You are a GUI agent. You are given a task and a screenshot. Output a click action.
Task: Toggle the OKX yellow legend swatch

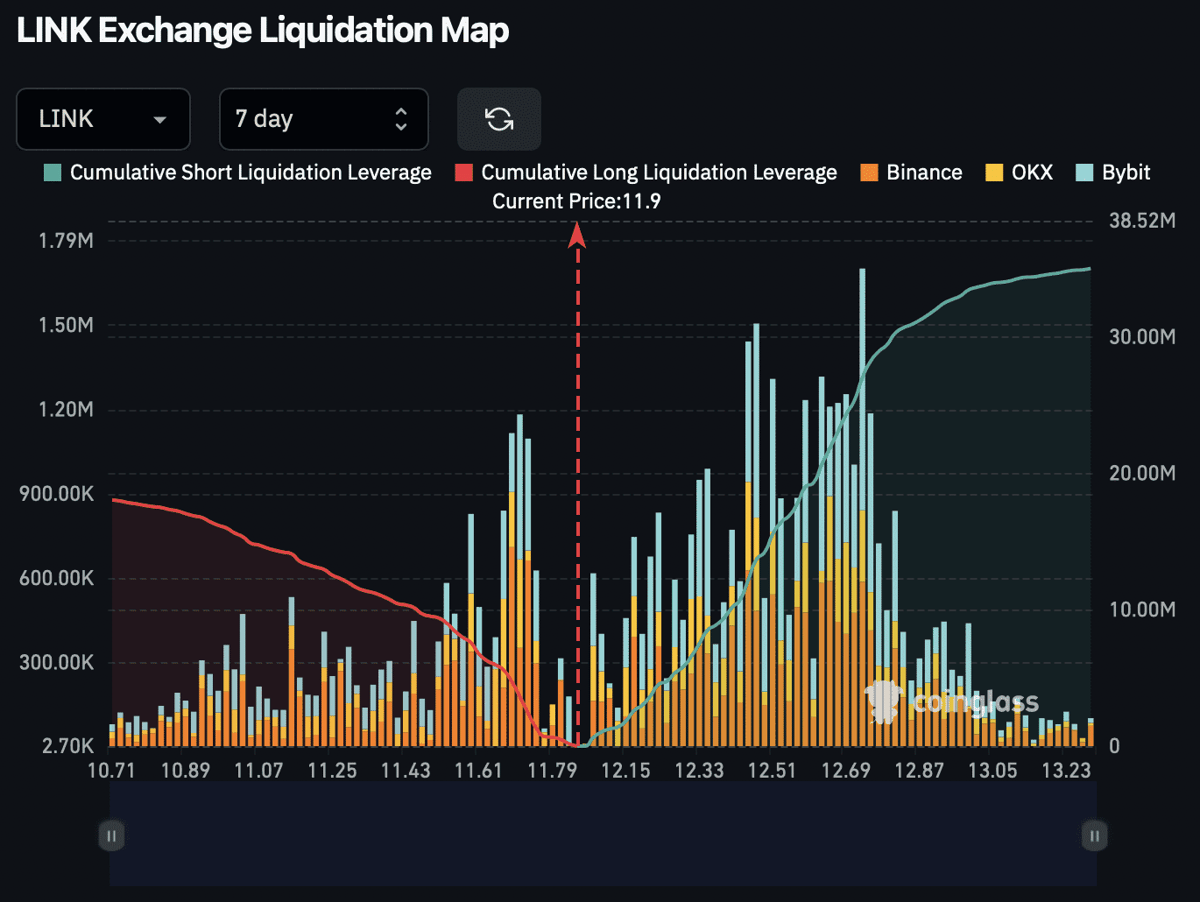tap(994, 172)
